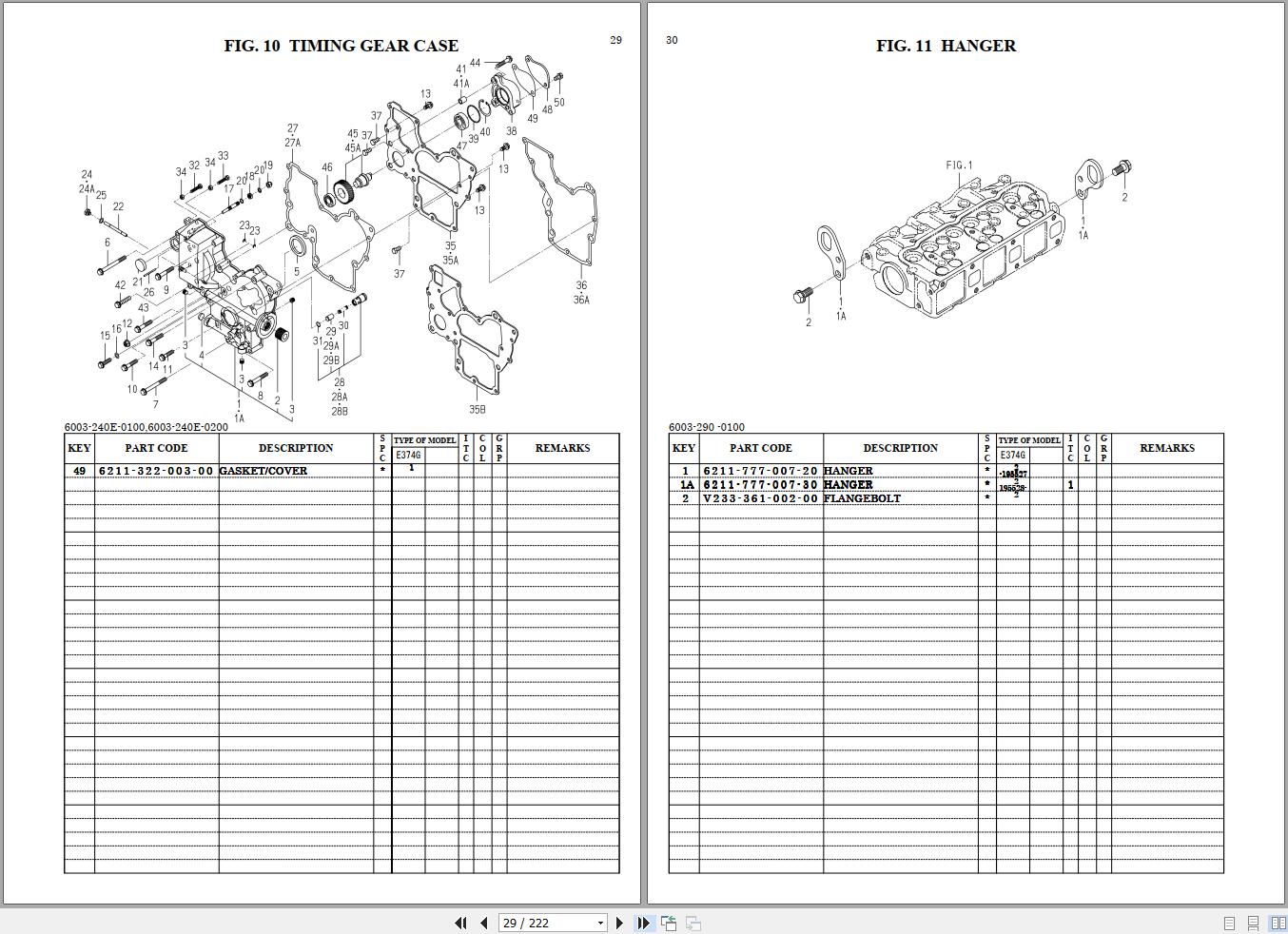Click reference 6003-240E-0100,6003-240E-0200
Viewport: 1288px width, 934px height.
click(146, 427)
